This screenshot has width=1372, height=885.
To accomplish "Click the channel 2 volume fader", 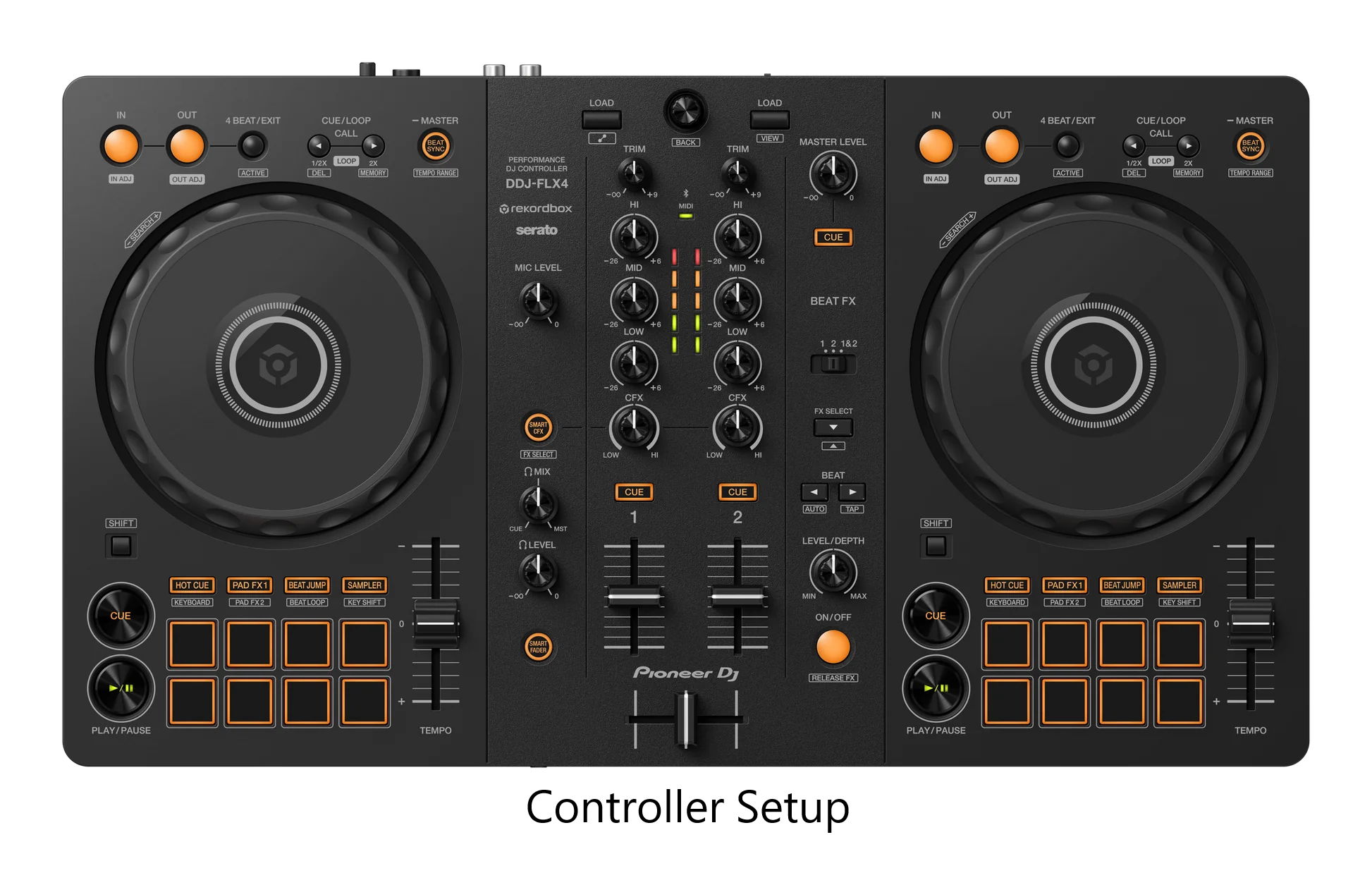I will pyautogui.click(x=737, y=597).
